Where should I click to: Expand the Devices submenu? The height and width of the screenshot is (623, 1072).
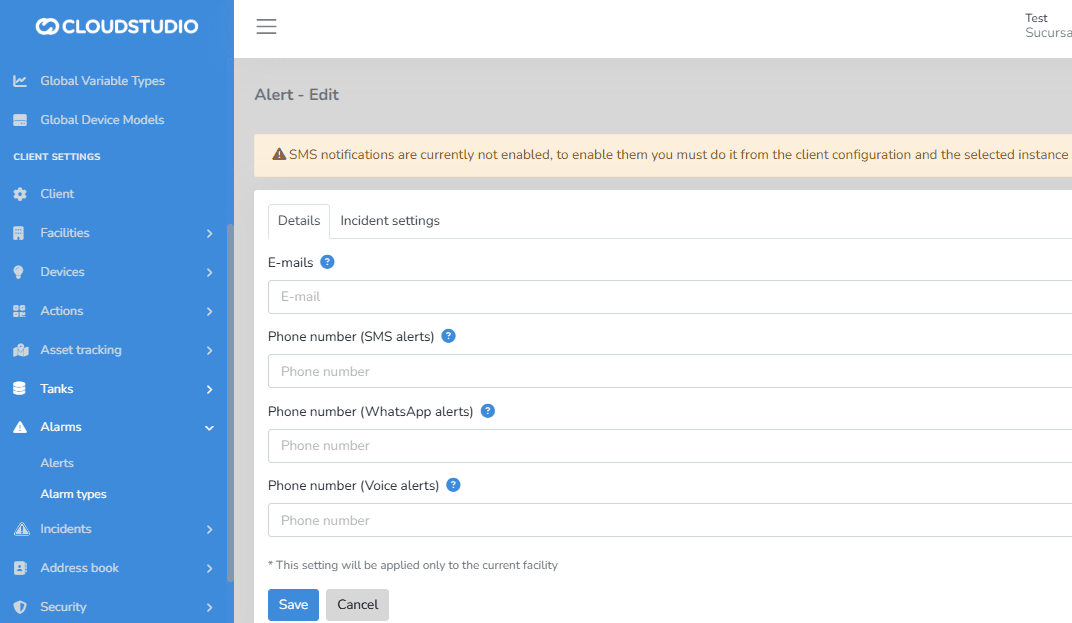coord(115,272)
